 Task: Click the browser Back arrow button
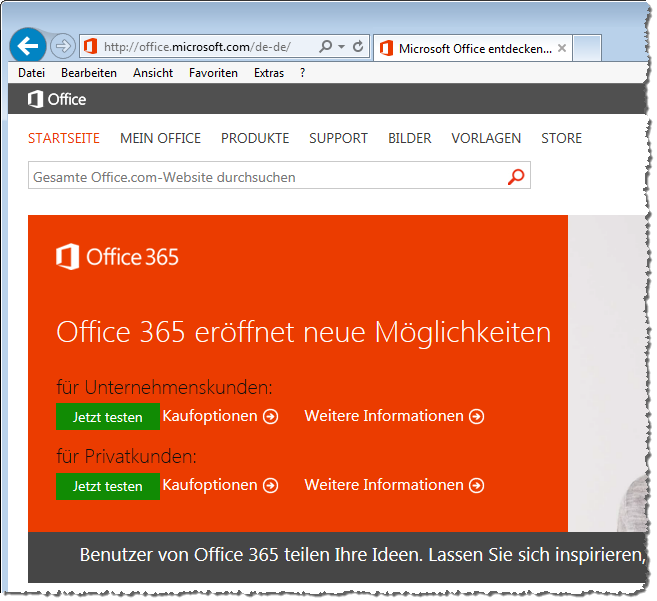click(28, 45)
